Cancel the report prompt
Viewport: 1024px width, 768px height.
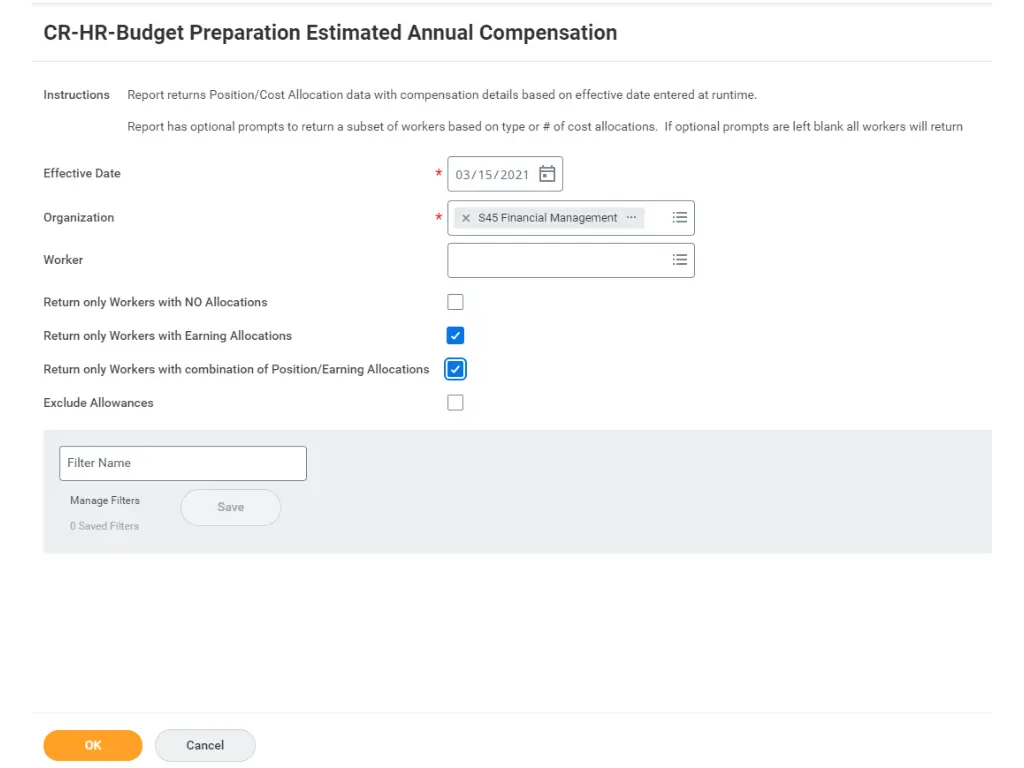coord(205,745)
